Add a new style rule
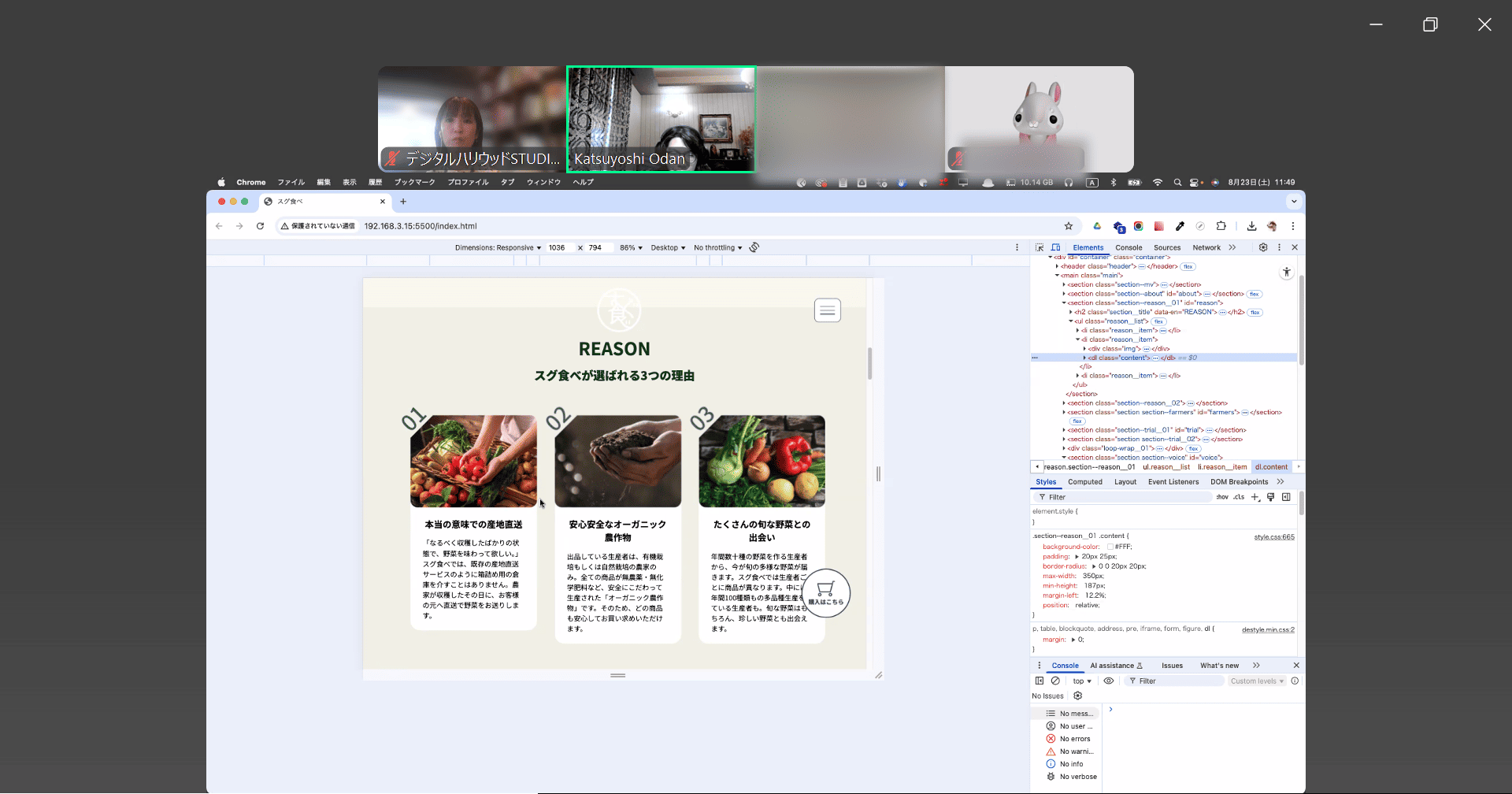The width and height of the screenshot is (1512, 794). 1255,497
